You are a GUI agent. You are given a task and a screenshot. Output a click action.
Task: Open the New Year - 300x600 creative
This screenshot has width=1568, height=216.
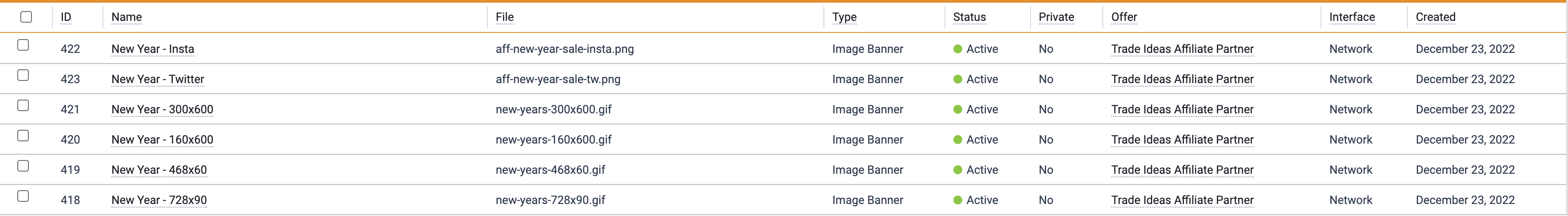point(162,109)
